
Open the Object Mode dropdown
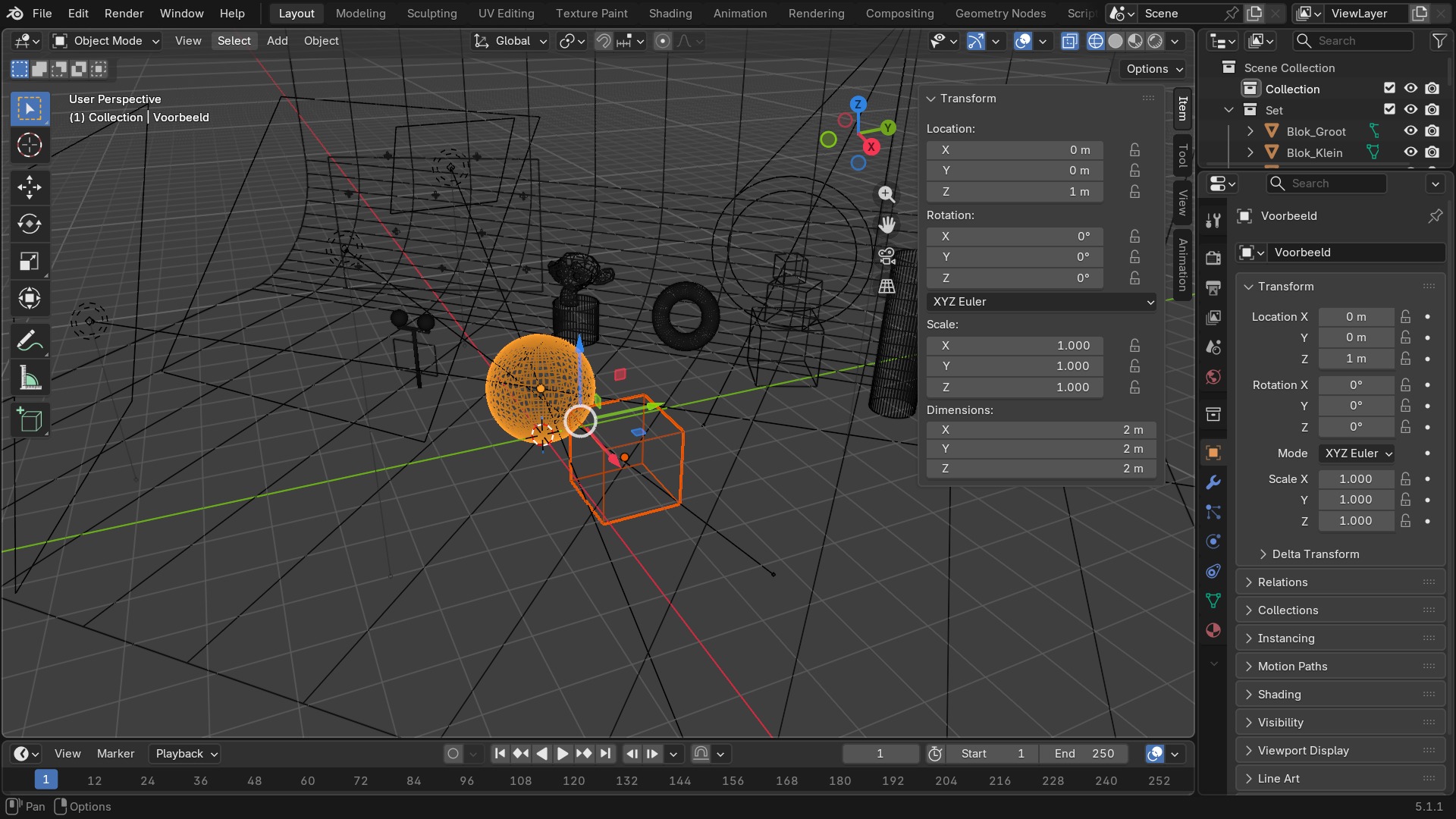107,41
